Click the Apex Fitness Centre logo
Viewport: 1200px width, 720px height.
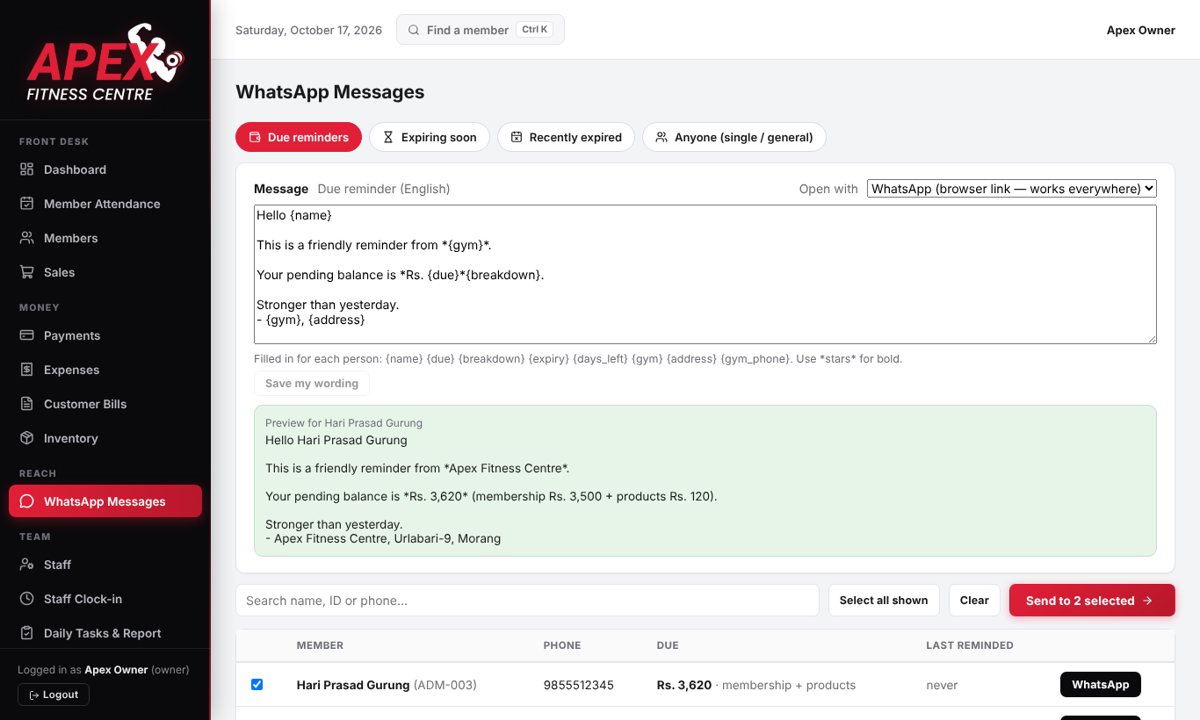click(x=105, y=61)
